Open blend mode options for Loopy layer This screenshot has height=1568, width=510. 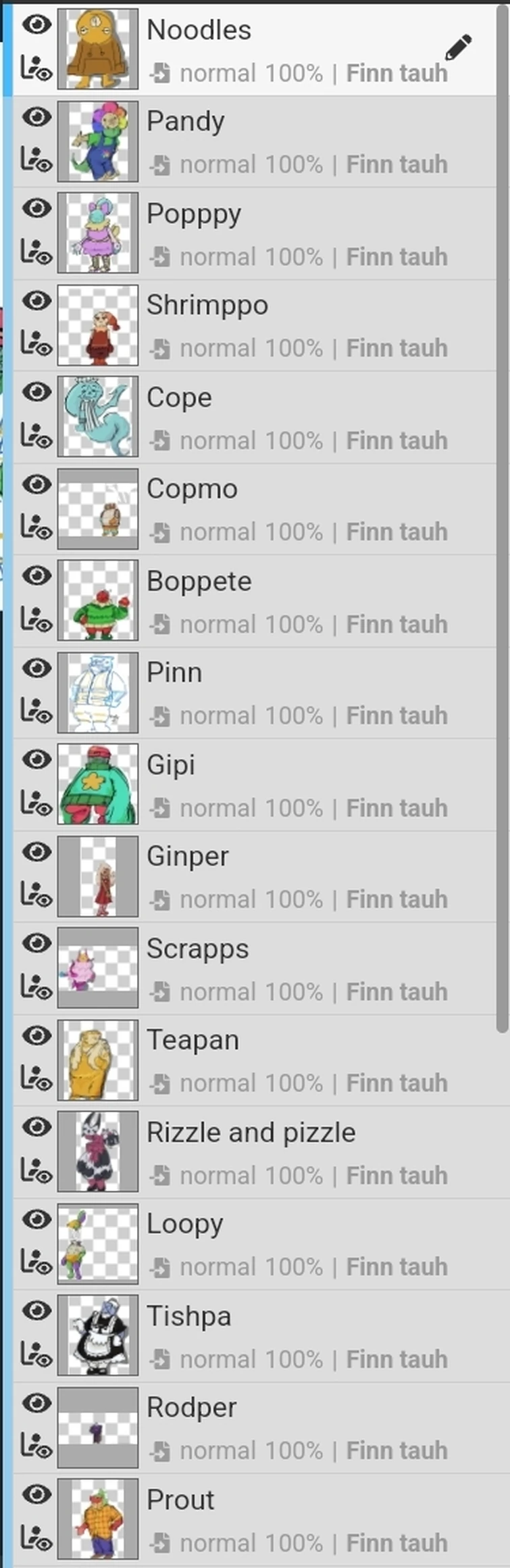click(160, 1266)
